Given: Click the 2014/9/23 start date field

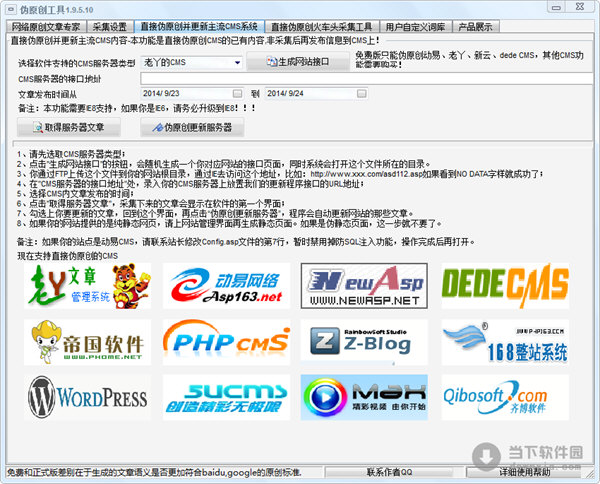Looking at the screenshot, I should click(192, 93).
